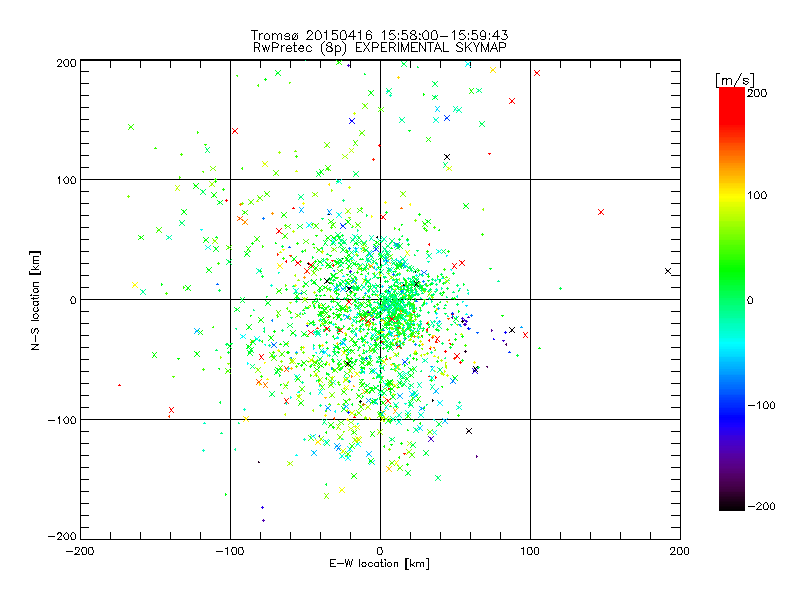Click the -200 label on the colorbar

pyautogui.click(x=761, y=506)
